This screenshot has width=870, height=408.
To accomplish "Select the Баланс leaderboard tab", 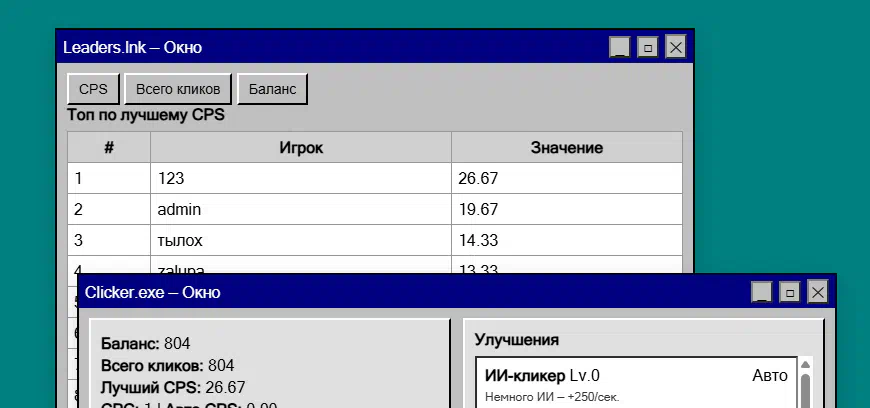I will click(x=272, y=89).
